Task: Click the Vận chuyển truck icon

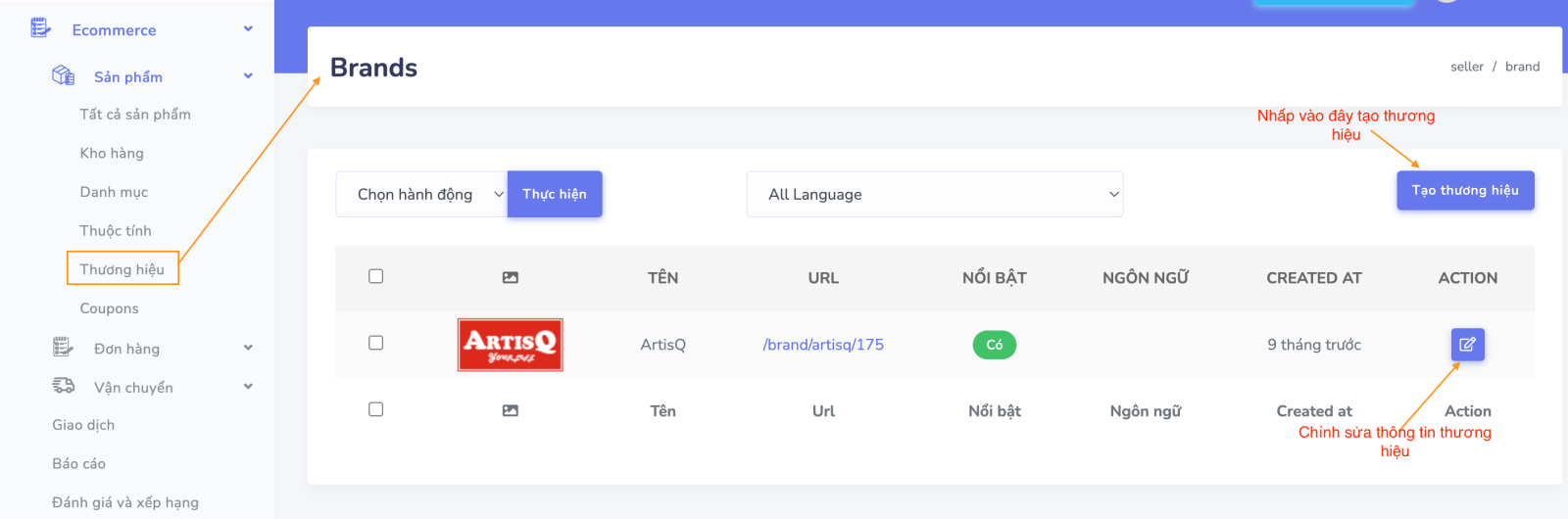Action: (63, 386)
